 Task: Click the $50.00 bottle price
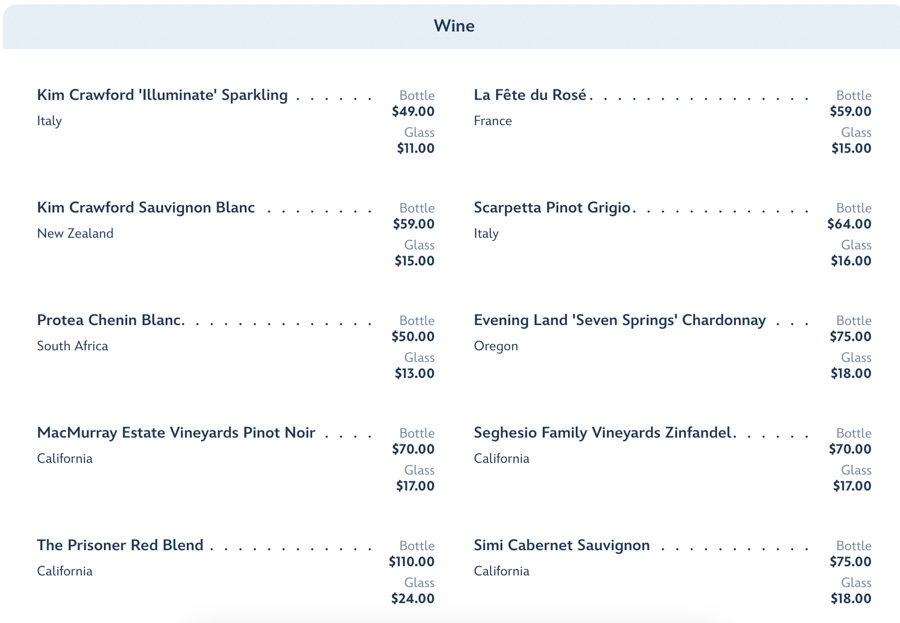tap(413, 337)
